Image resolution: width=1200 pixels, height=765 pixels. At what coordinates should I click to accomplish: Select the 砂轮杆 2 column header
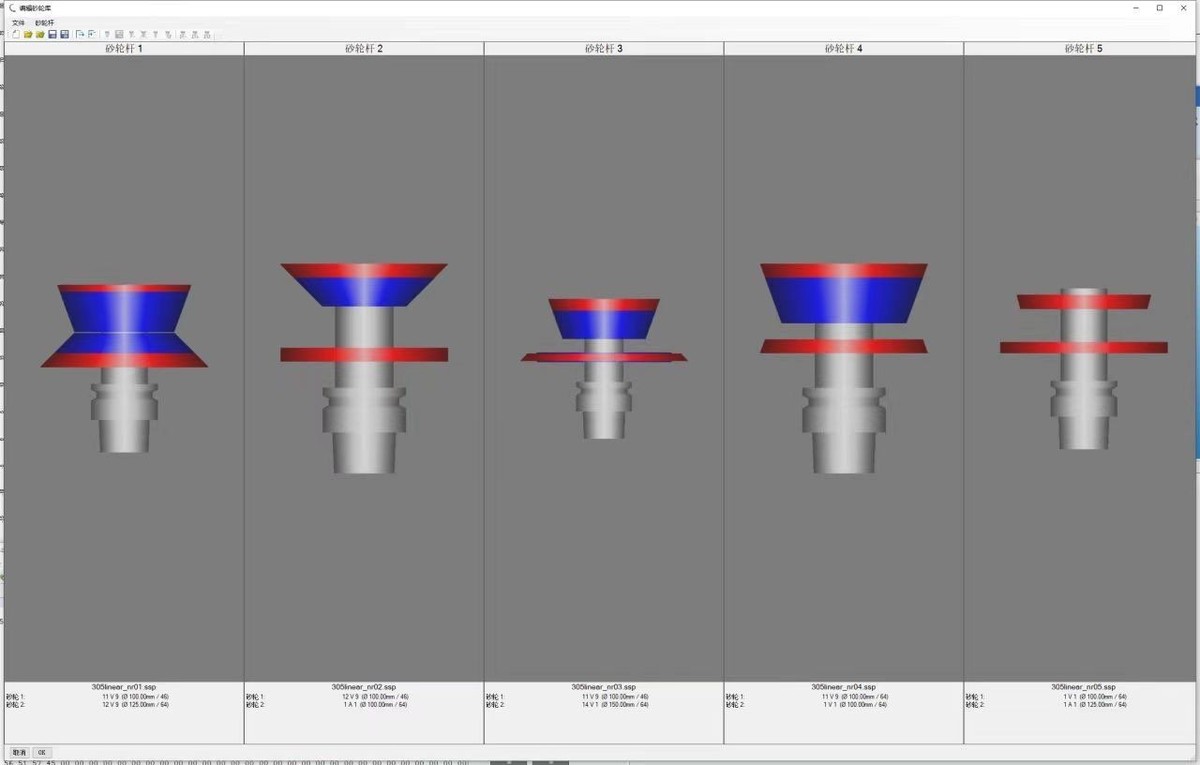point(364,48)
